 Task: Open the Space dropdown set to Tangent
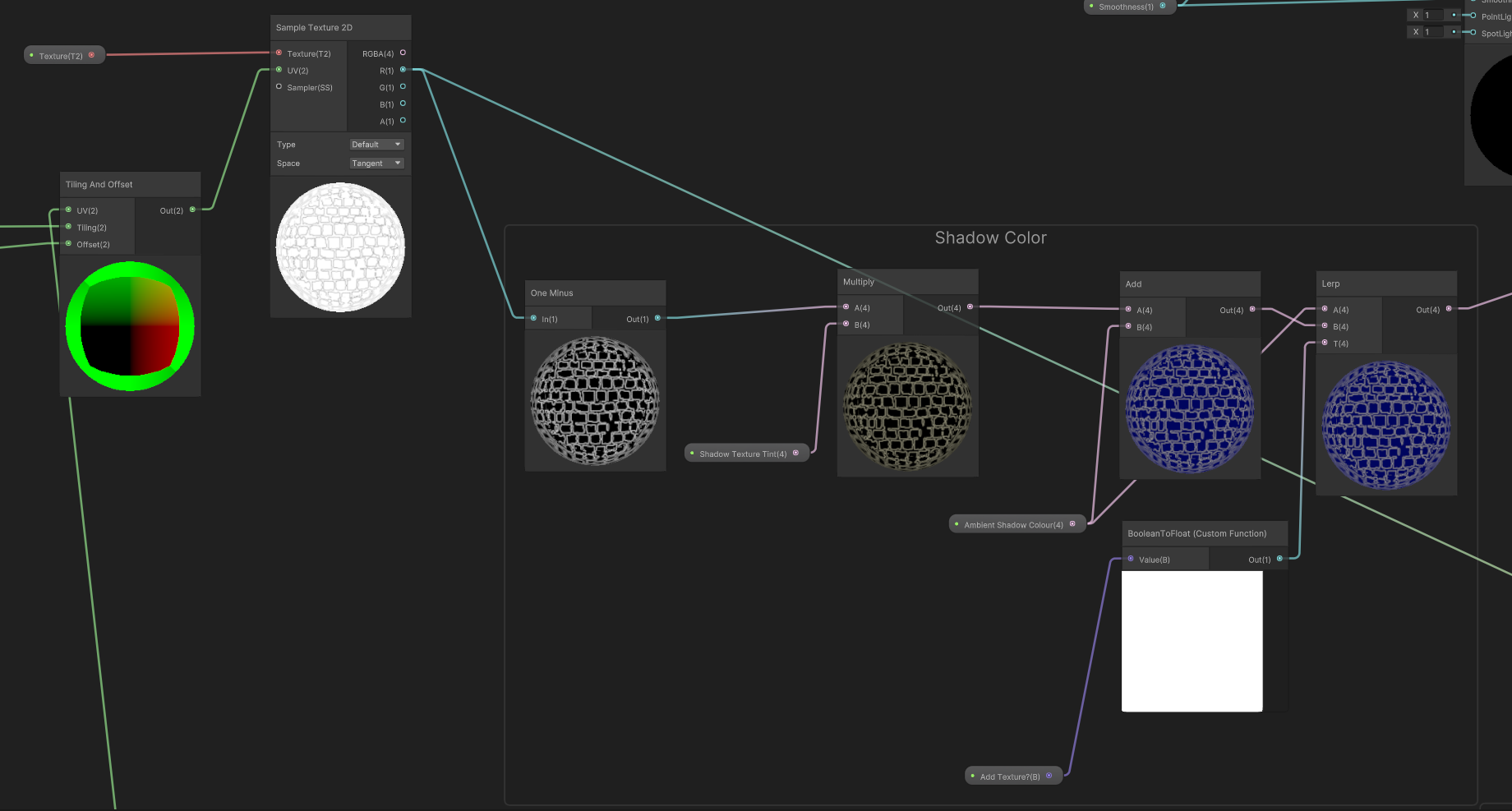tap(376, 164)
